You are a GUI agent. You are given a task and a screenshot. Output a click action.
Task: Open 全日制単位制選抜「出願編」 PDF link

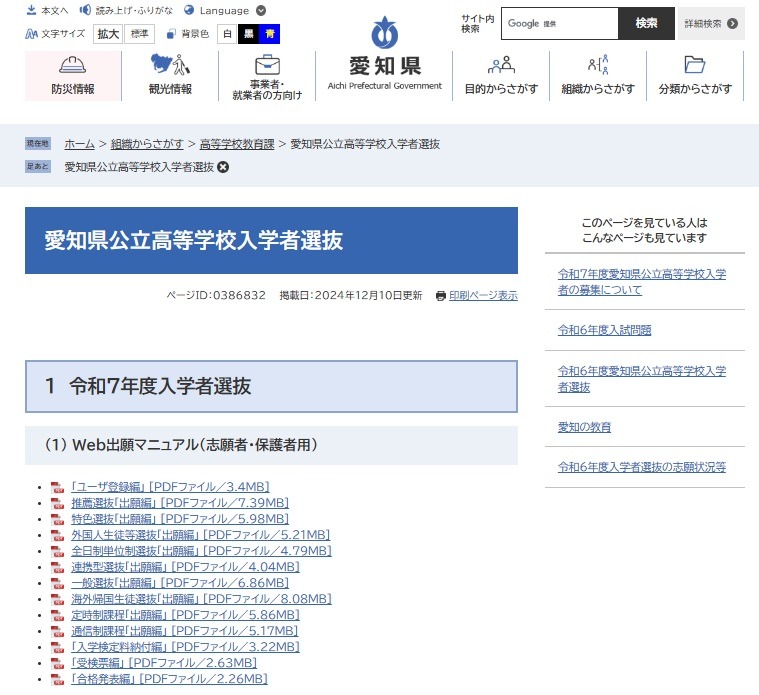(x=201, y=551)
